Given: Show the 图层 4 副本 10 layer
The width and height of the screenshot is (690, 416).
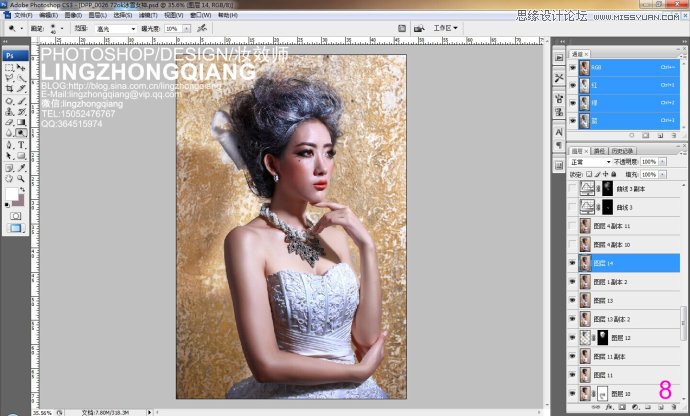Looking at the screenshot, I should pos(573,244).
